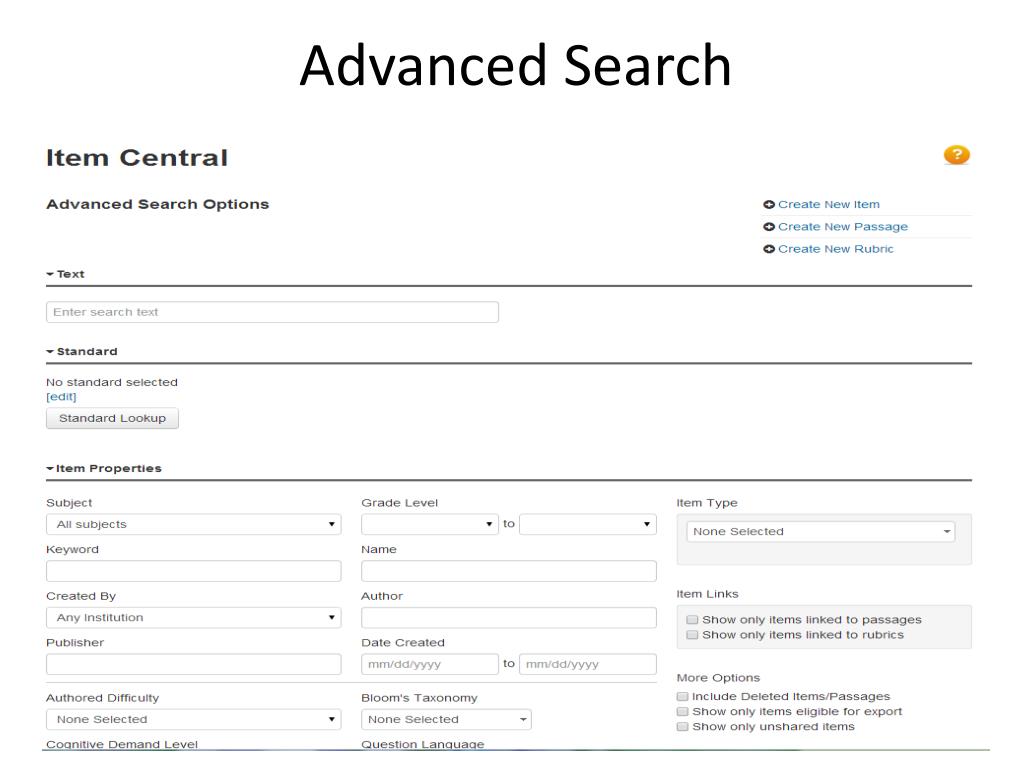Click the Item Links label
The width and height of the screenshot is (1024, 768).
click(x=707, y=594)
